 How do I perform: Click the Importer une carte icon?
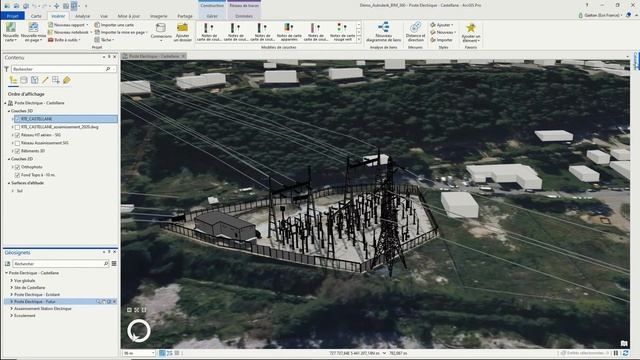tap(97, 25)
